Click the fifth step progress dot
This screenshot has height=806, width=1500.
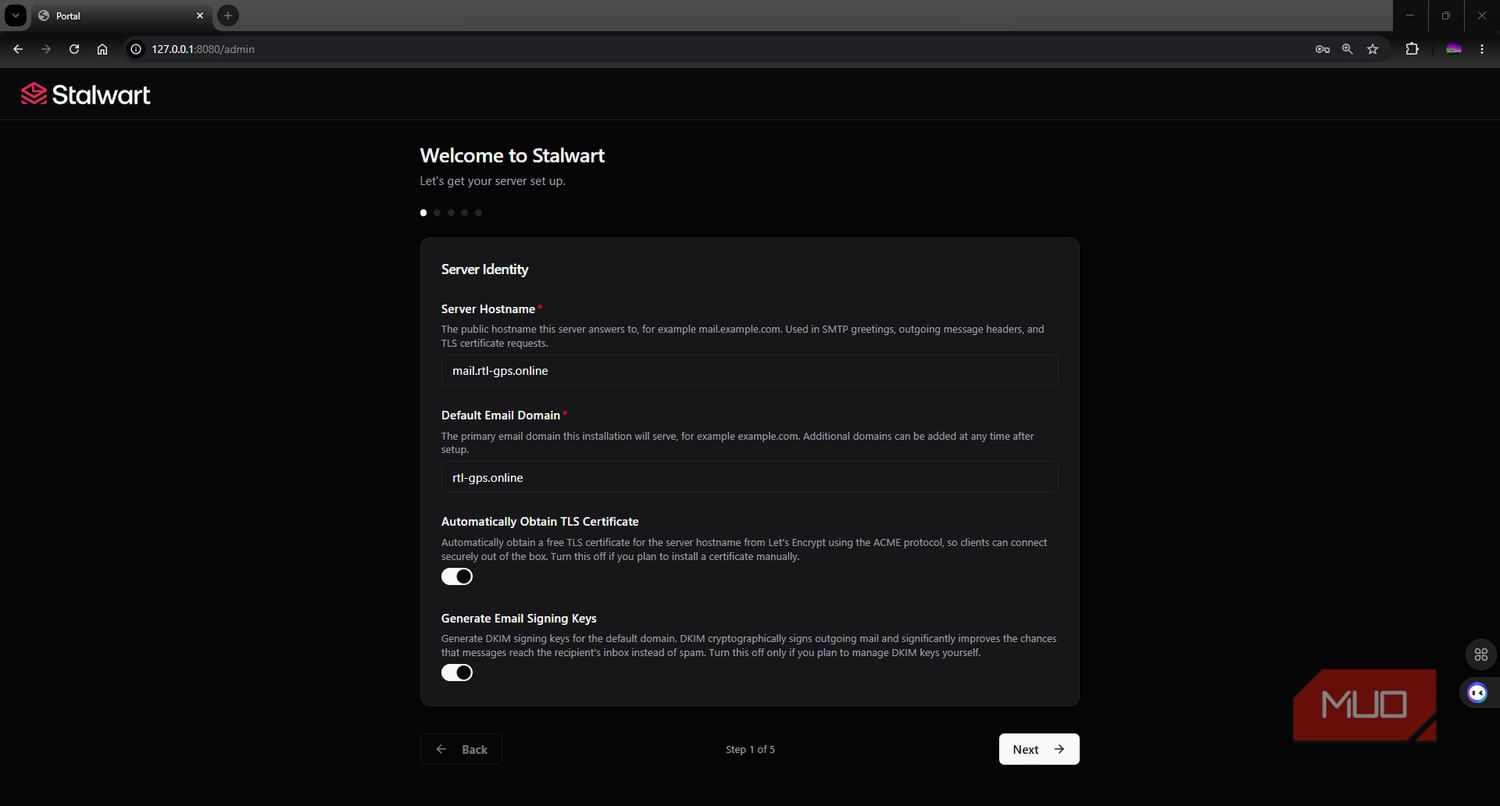(x=478, y=212)
